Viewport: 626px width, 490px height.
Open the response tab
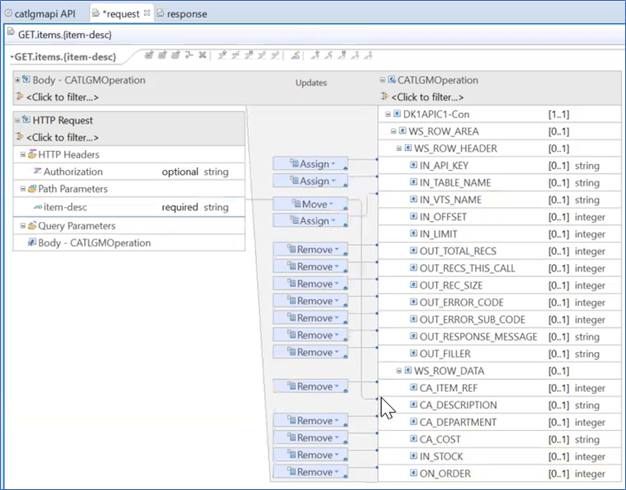click(182, 14)
